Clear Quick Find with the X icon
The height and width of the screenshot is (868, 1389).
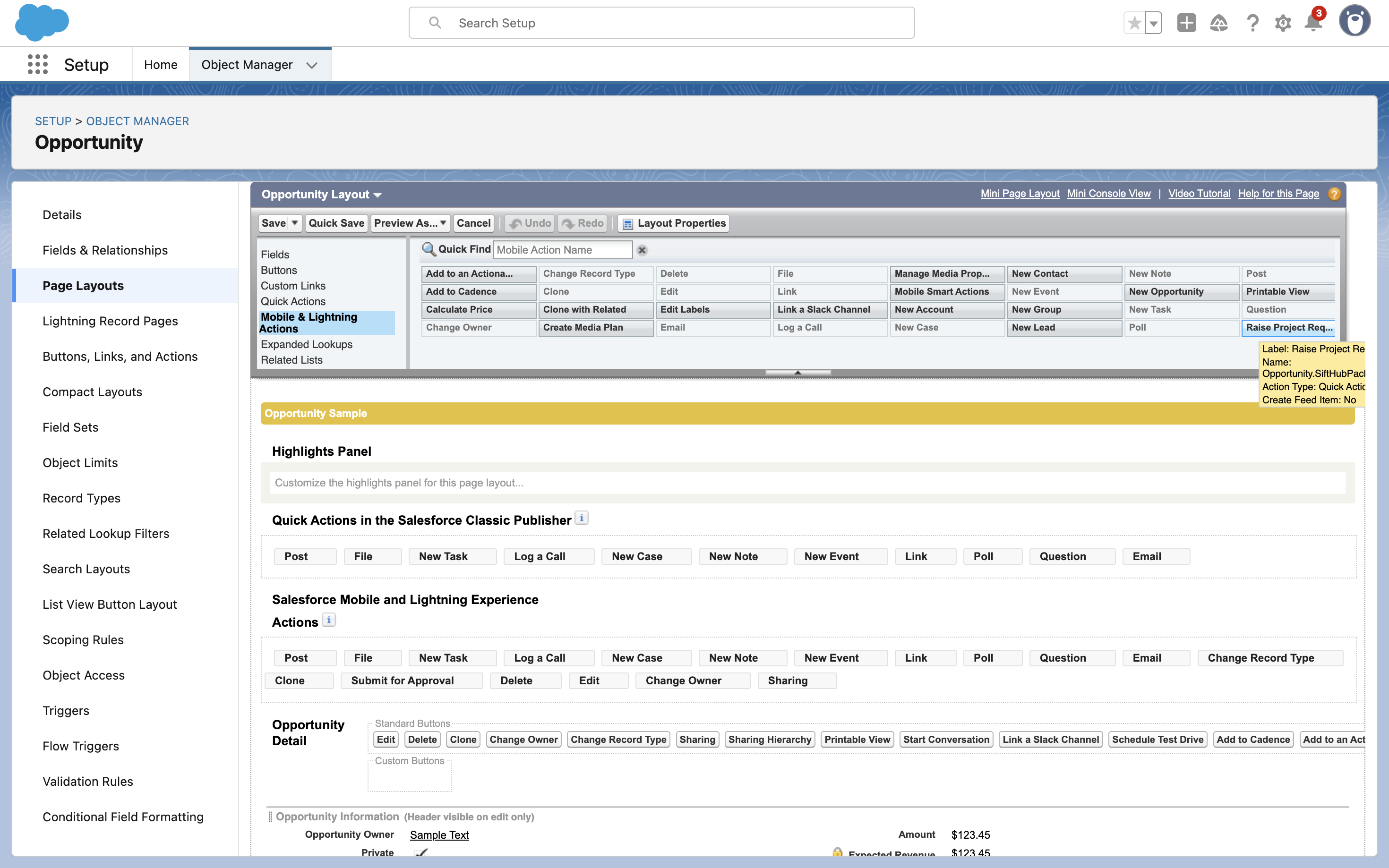(x=642, y=250)
